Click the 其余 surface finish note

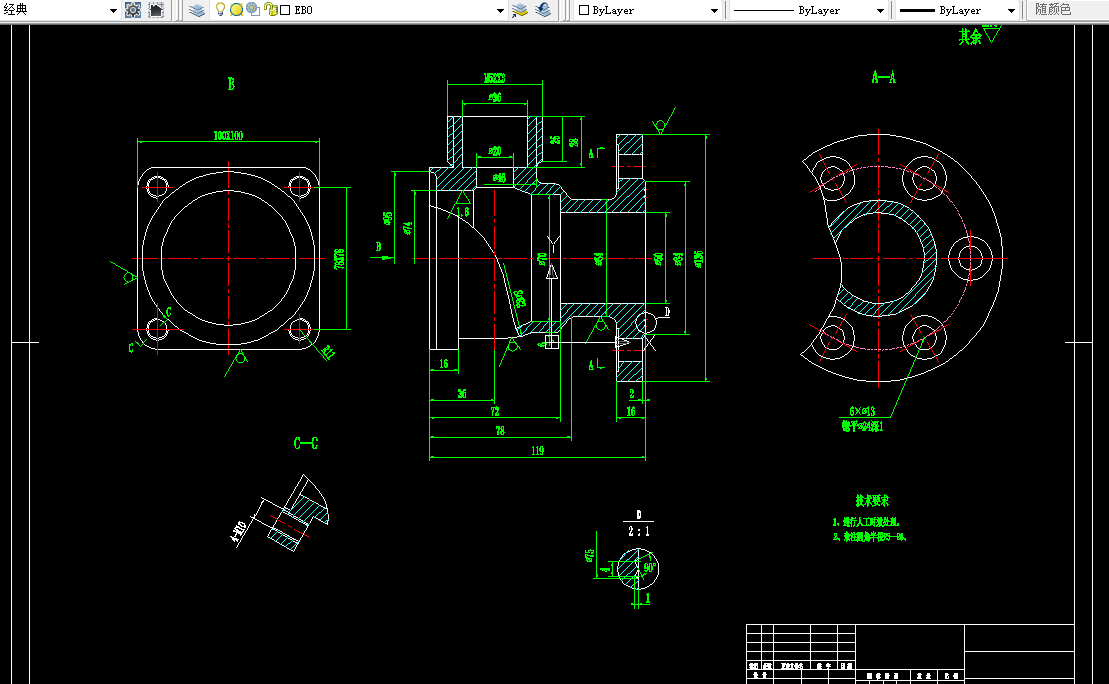pyautogui.click(x=970, y=37)
